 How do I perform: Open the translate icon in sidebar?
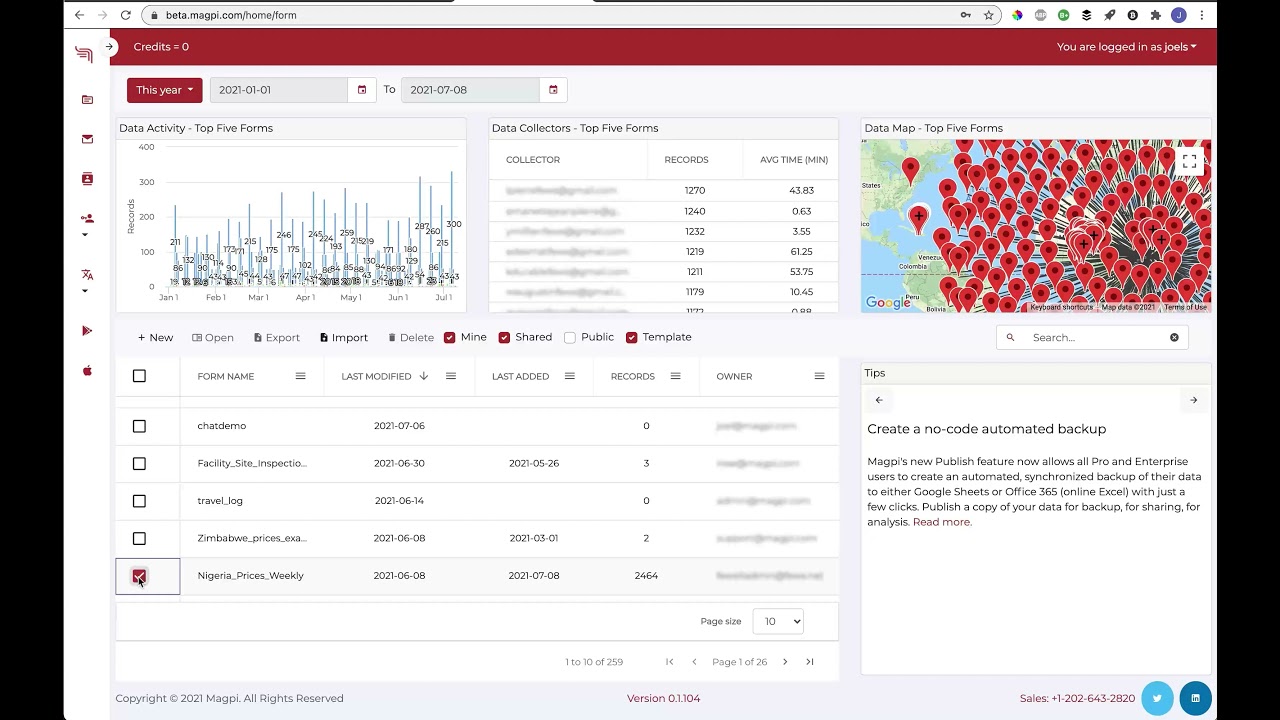pyautogui.click(x=87, y=275)
